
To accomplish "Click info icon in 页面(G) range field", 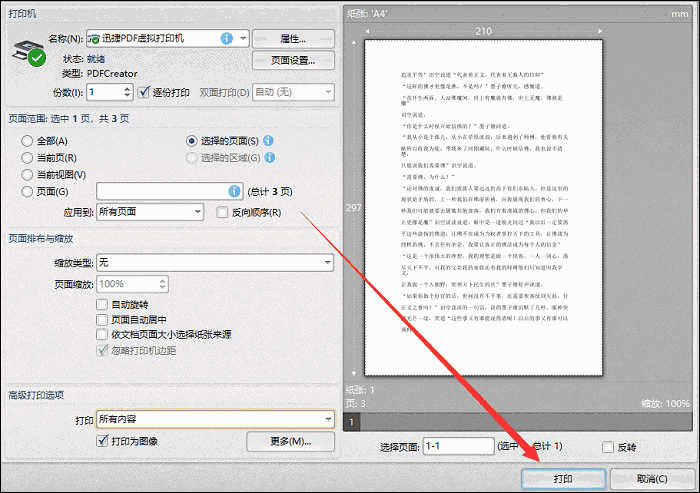I will coord(234,191).
